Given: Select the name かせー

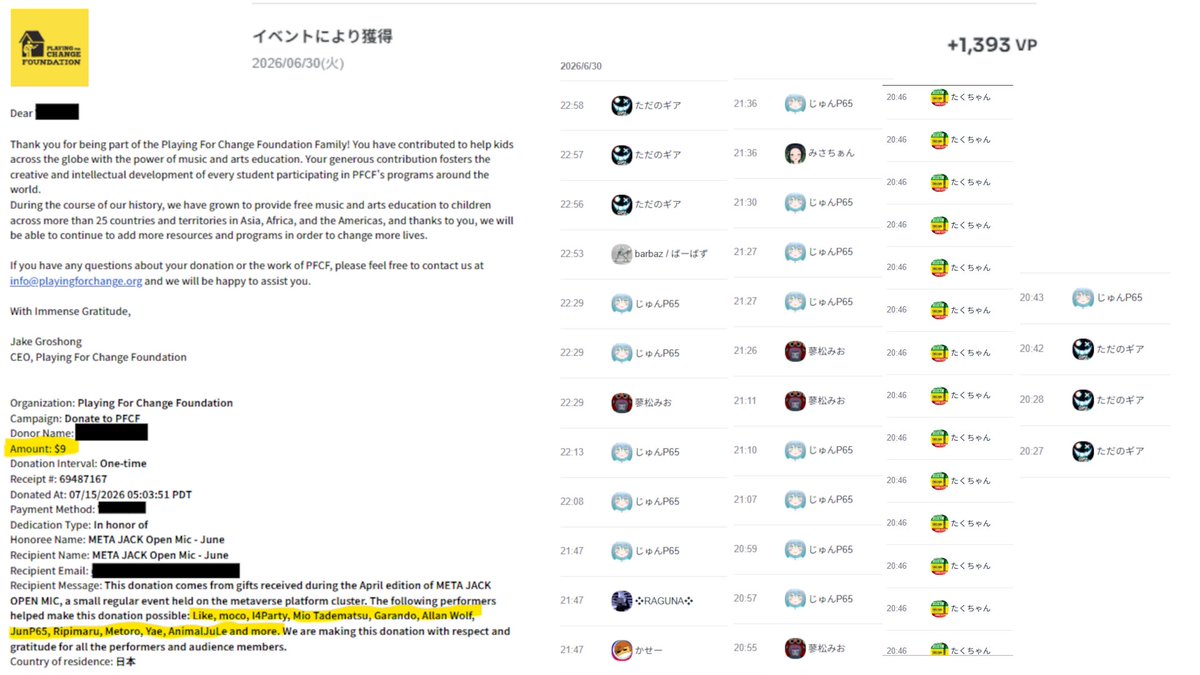Looking at the screenshot, I should (x=648, y=650).
